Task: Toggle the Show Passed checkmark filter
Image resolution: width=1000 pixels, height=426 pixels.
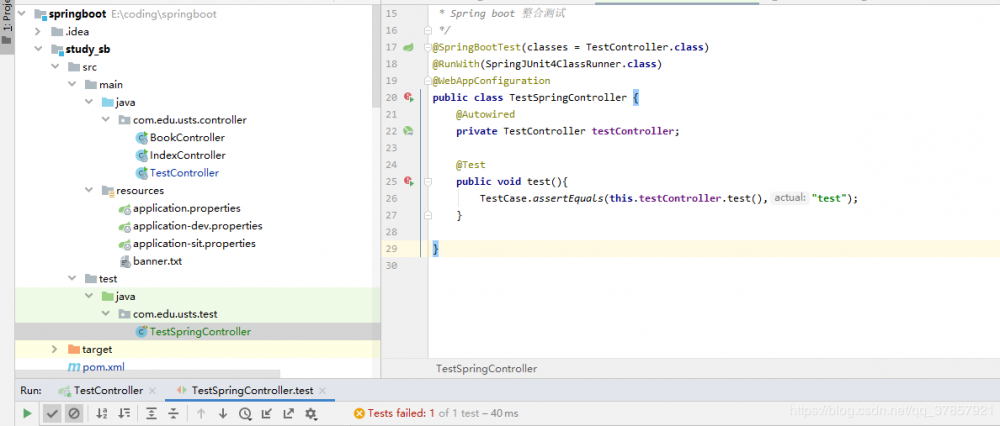Action: pyautogui.click(x=52, y=413)
